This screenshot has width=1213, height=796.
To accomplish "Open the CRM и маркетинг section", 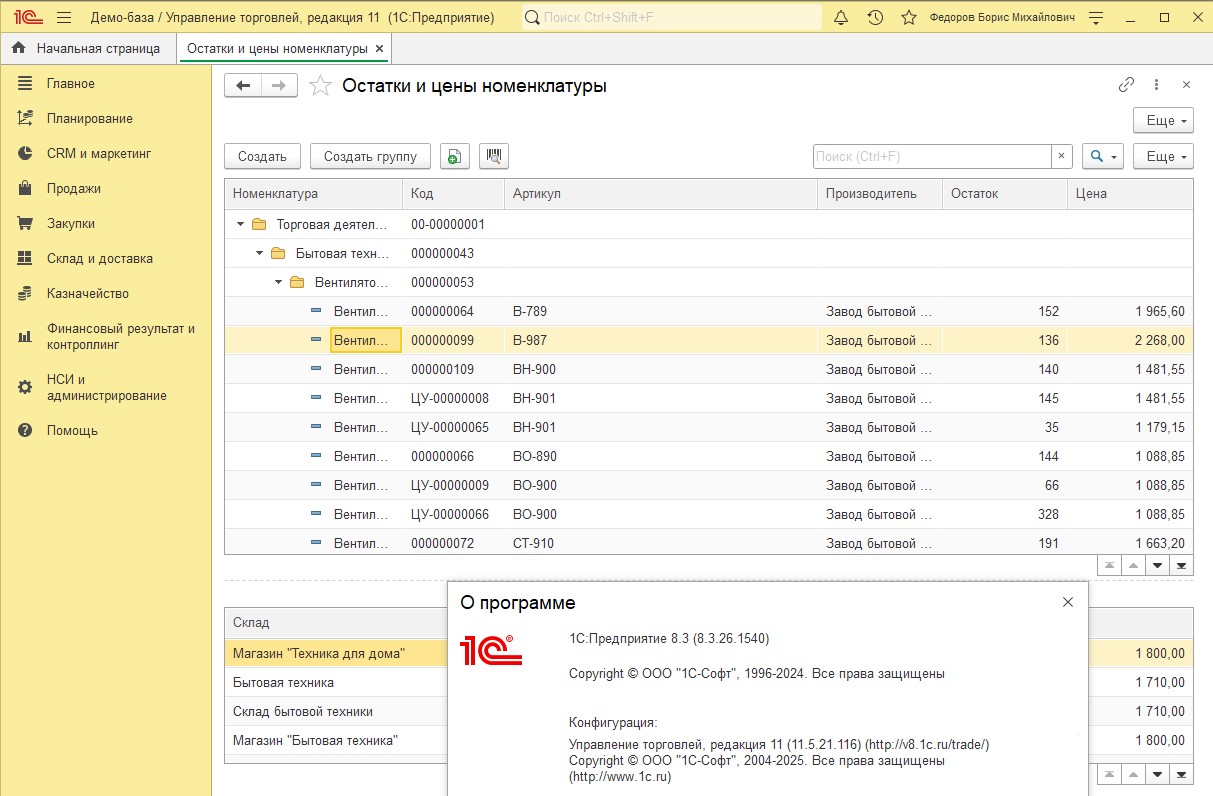I will point(98,154).
